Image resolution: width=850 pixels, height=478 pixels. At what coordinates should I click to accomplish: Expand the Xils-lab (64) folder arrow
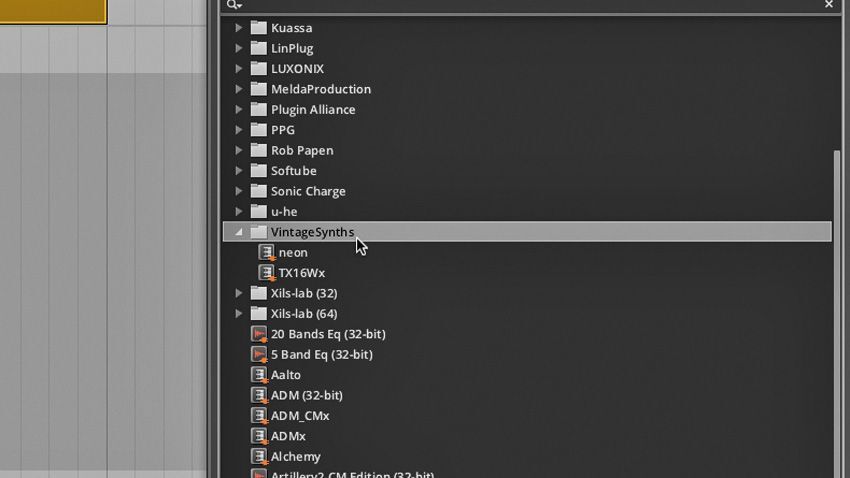239,314
